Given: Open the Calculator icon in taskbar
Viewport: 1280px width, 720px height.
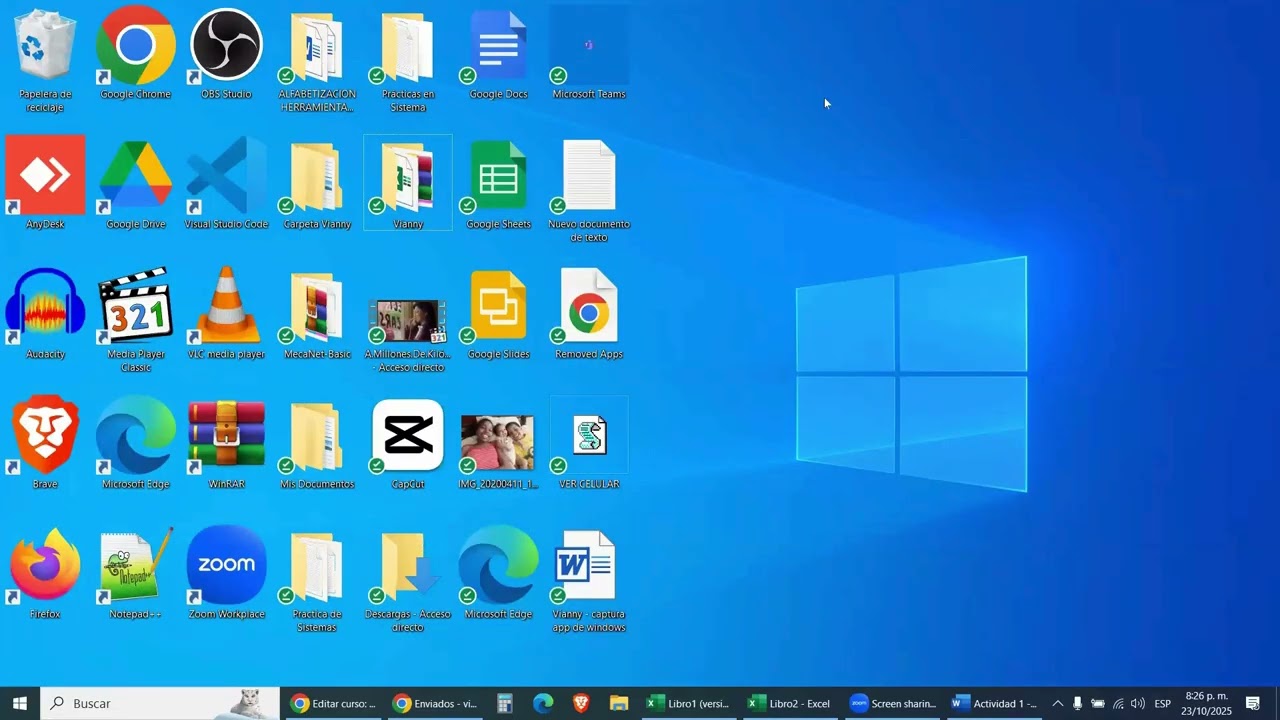Looking at the screenshot, I should [505, 703].
